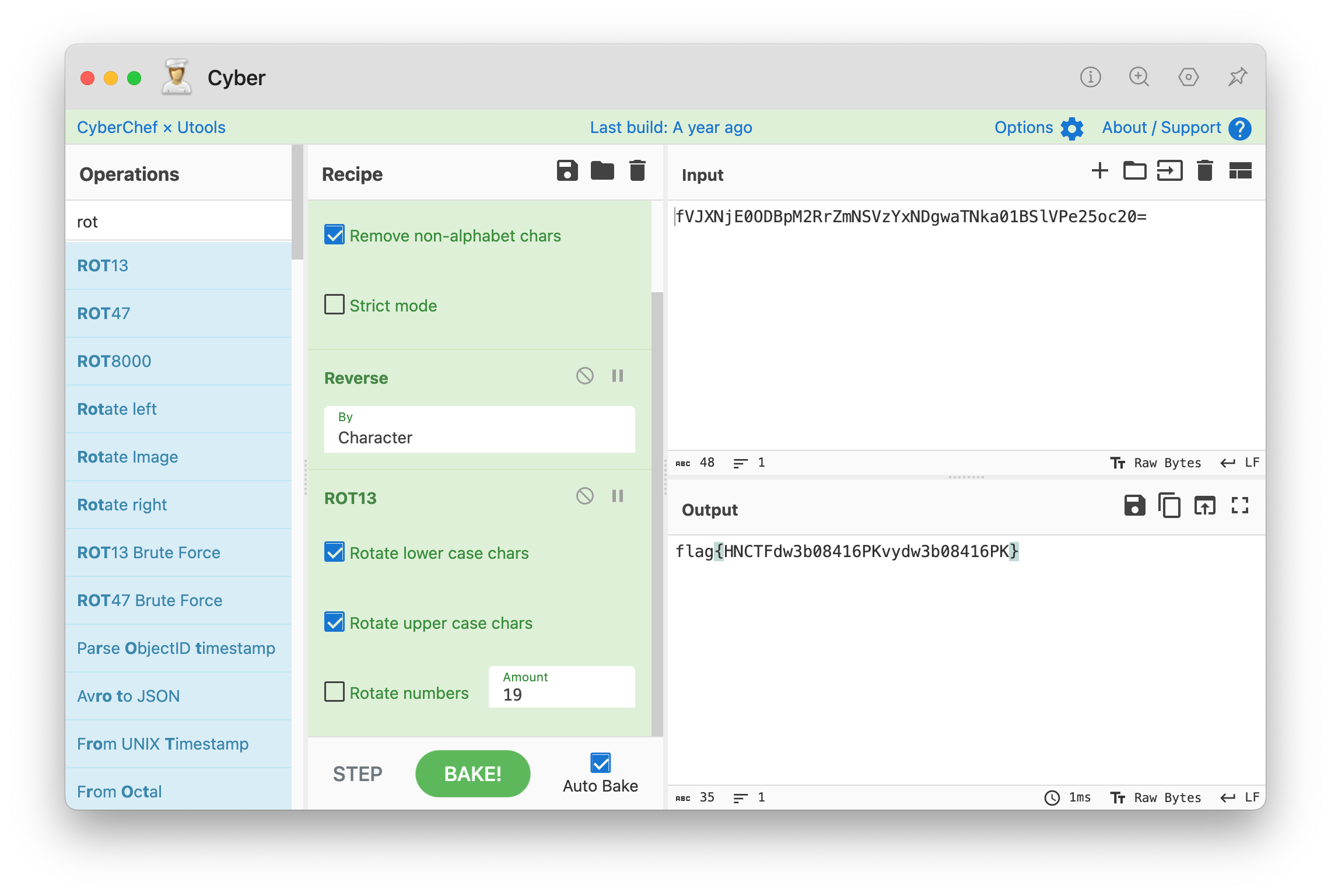This screenshot has height=896, width=1331.
Task: Uncheck Remove non-alphabet chars
Action: pos(334,235)
